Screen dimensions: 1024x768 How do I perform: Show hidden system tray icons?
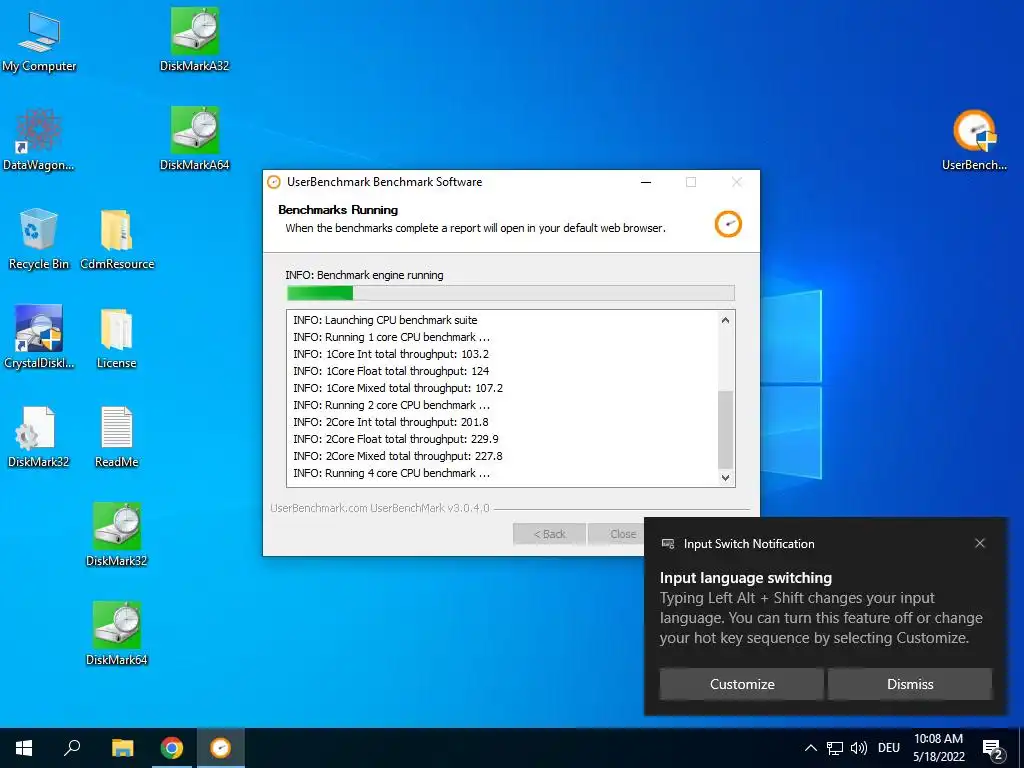coord(810,748)
